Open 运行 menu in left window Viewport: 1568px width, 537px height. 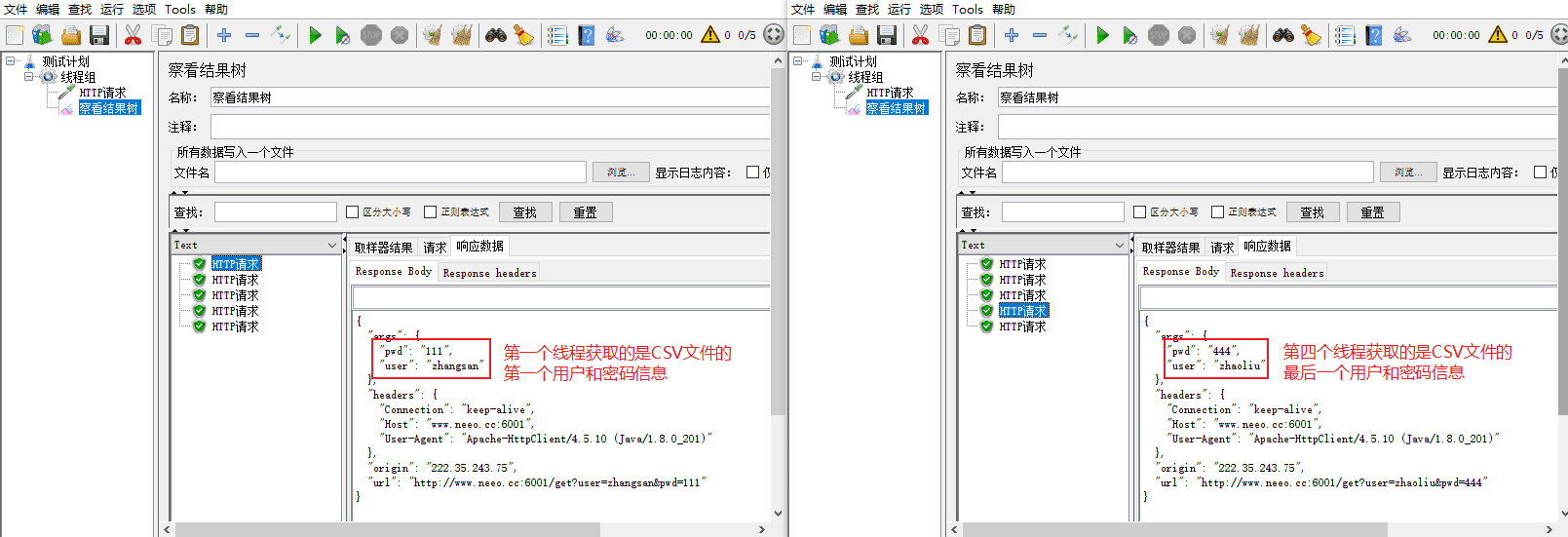click(x=112, y=9)
